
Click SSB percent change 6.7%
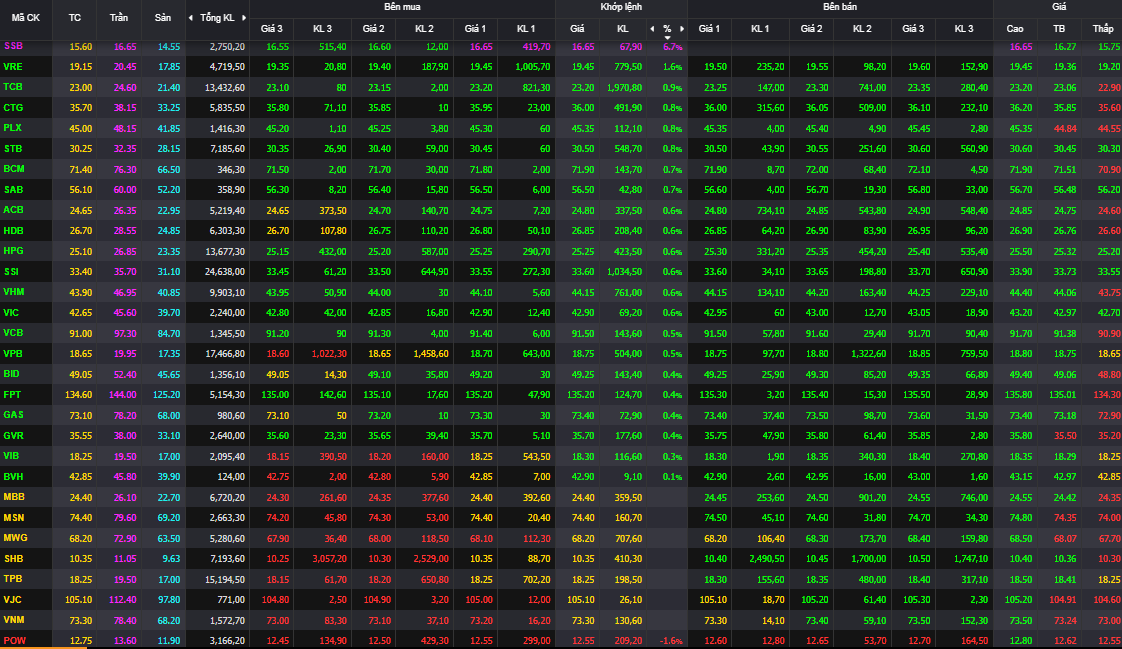pyautogui.click(x=672, y=47)
